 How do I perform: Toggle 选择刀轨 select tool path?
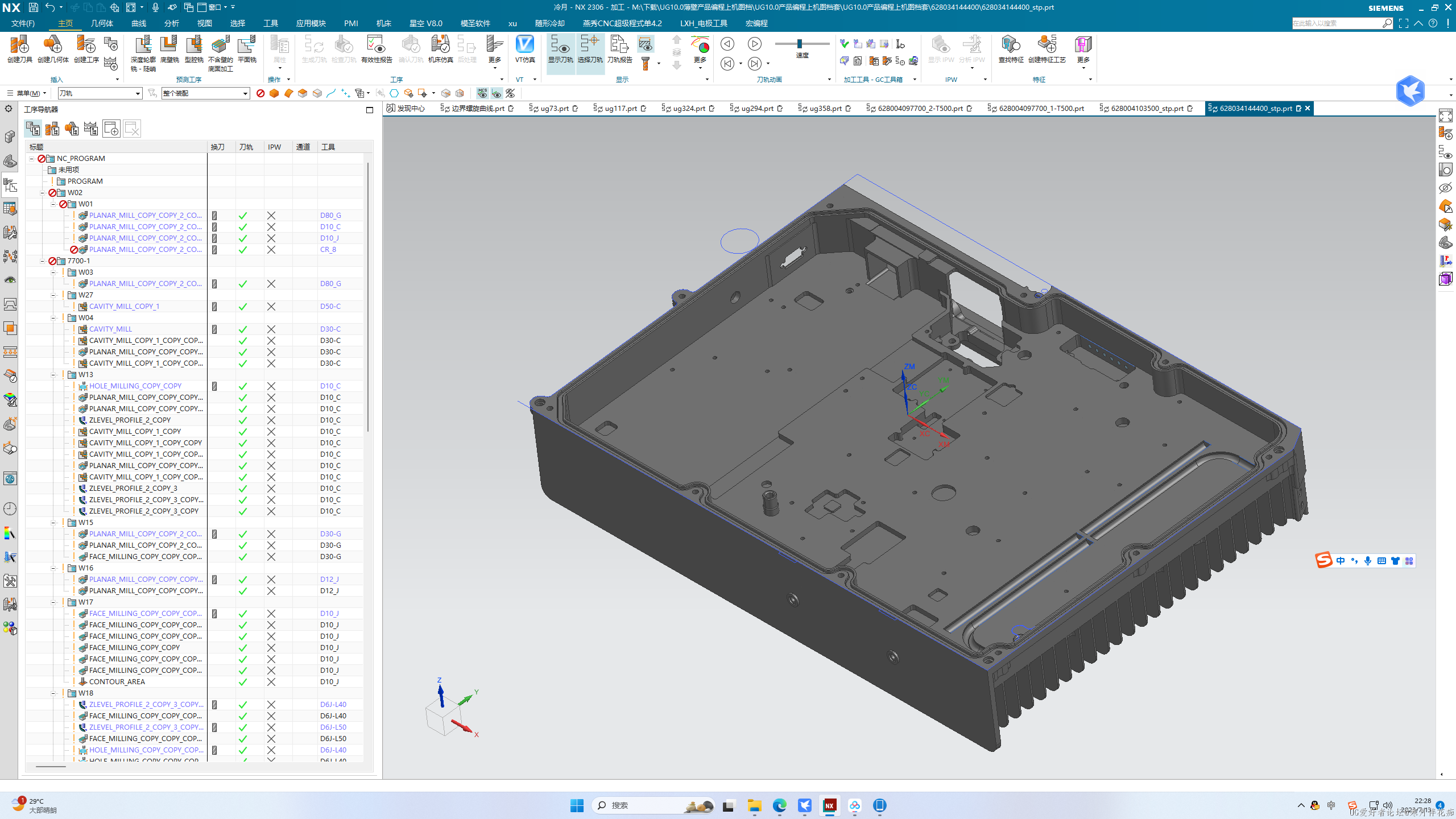(590, 53)
